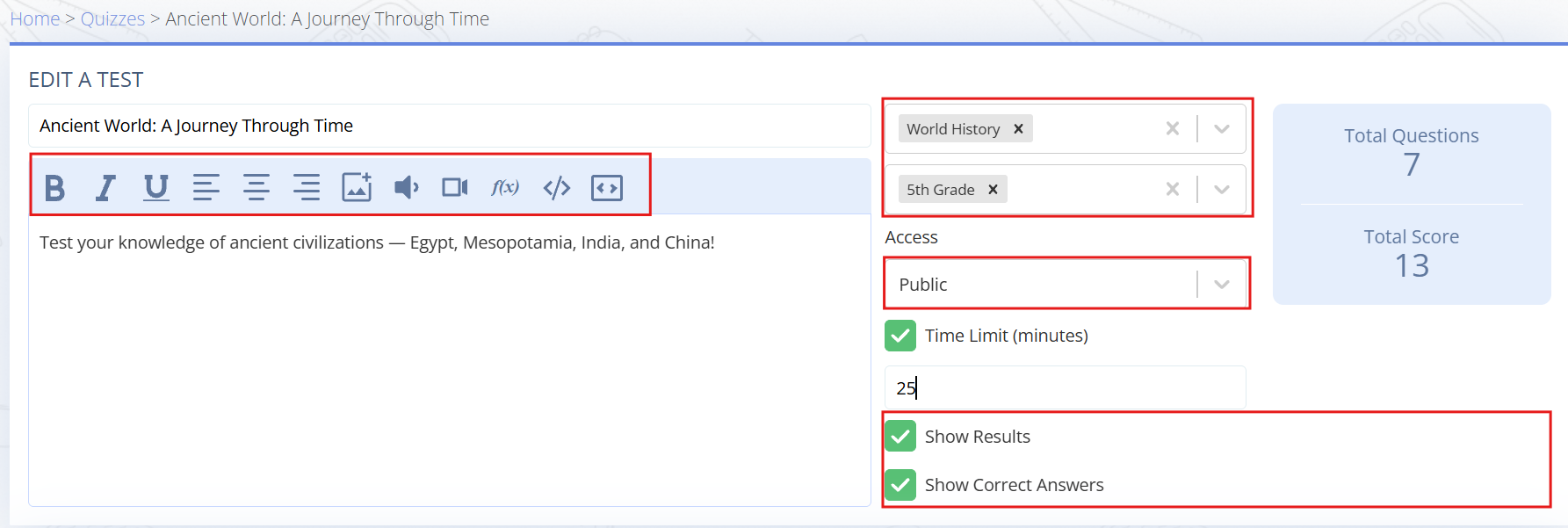This screenshot has width=1568, height=528.
Task: Click the Total Questions value 7
Action: coord(1412,164)
